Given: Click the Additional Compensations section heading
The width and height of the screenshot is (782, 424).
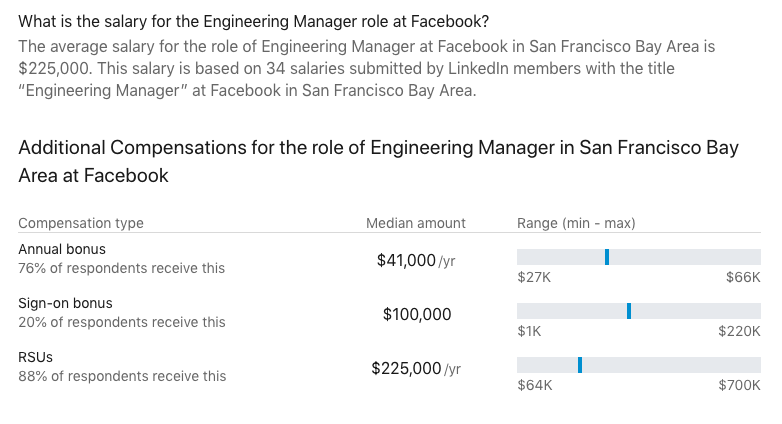Looking at the screenshot, I should (379, 161).
